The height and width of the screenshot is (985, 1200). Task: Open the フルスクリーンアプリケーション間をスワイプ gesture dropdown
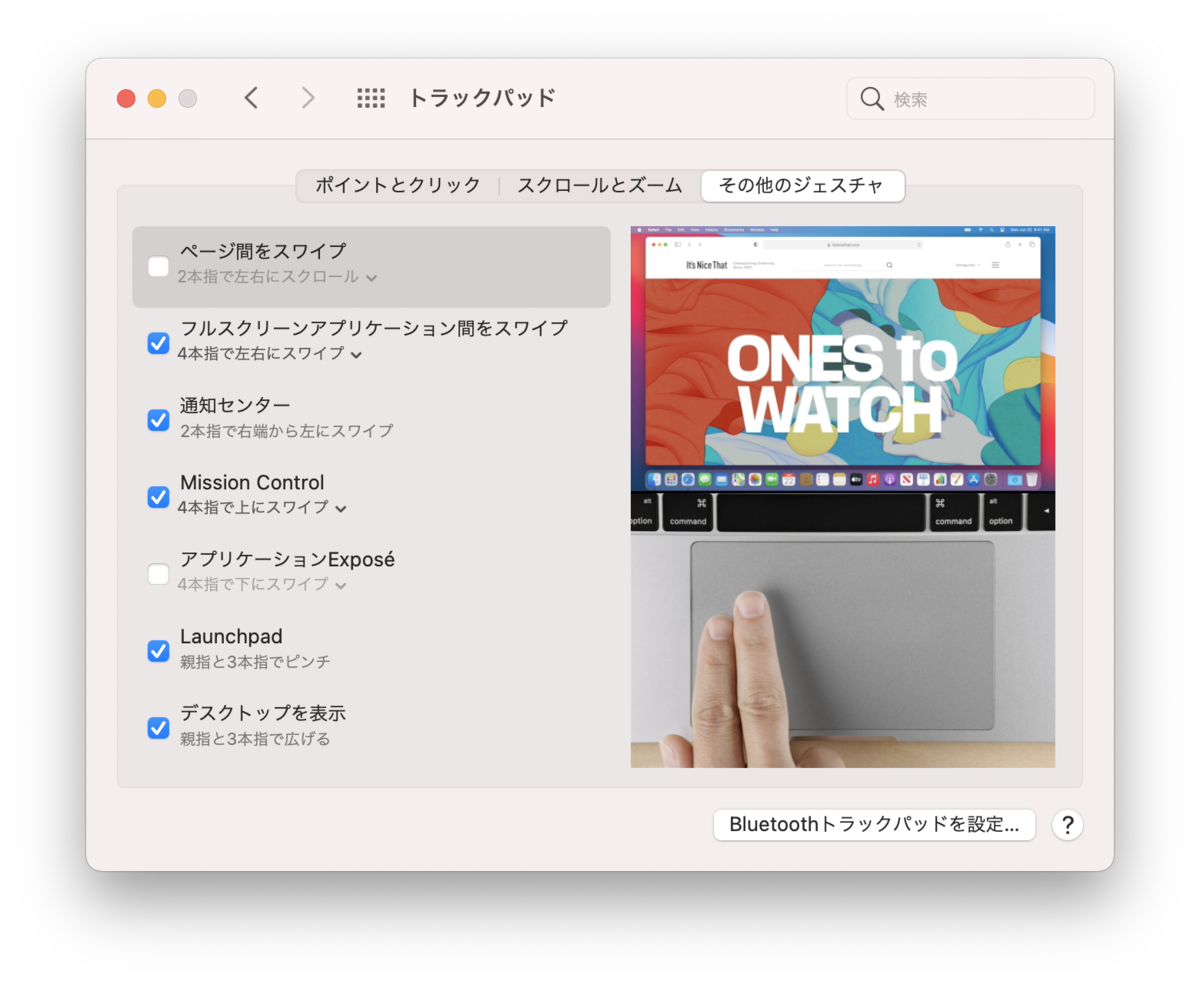[357, 353]
